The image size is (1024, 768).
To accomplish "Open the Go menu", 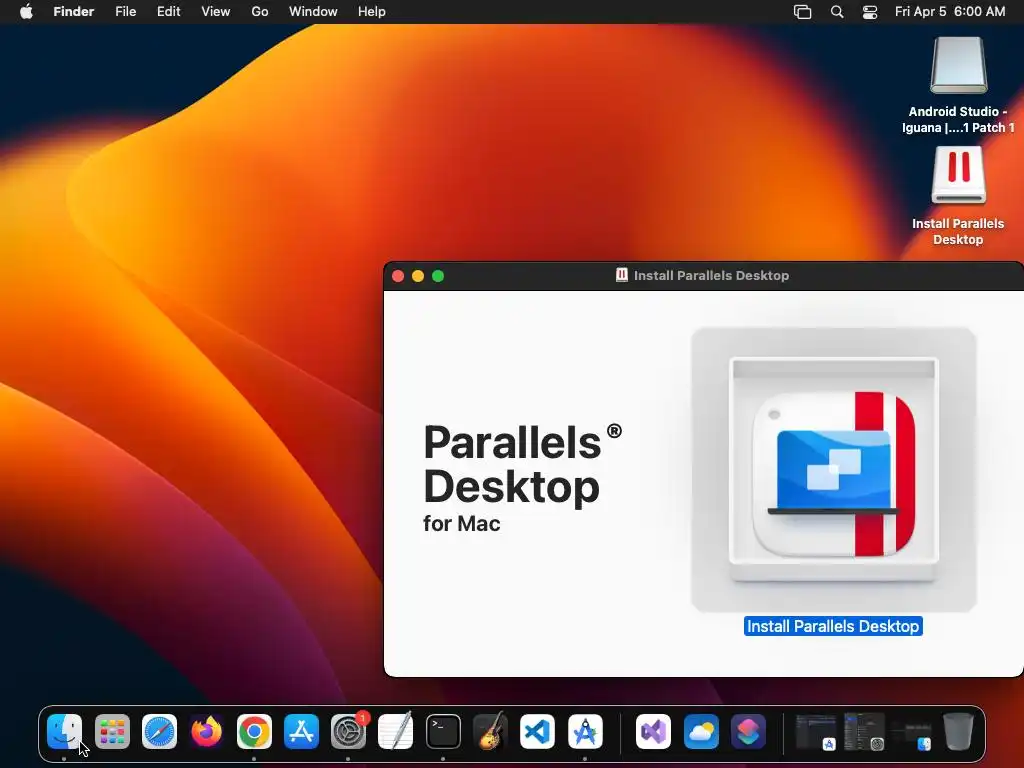I will click(x=260, y=12).
